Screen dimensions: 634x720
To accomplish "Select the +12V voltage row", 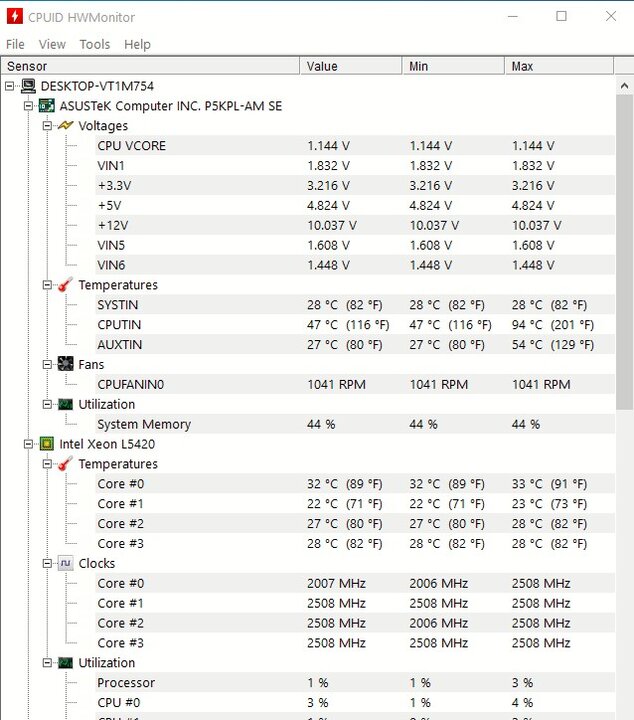I will (354, 225).
